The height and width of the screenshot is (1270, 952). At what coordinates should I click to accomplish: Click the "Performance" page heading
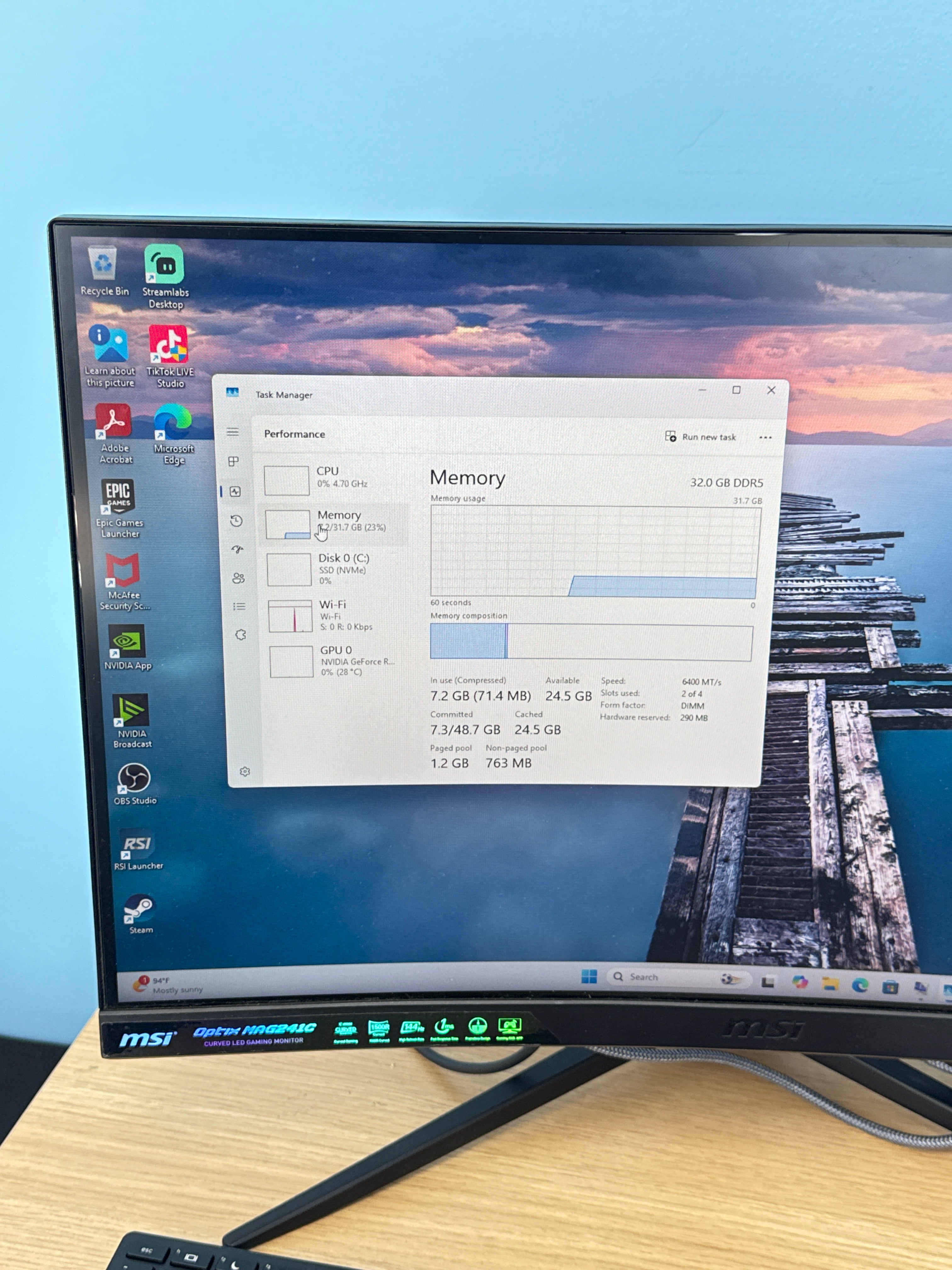pos(294,434)
